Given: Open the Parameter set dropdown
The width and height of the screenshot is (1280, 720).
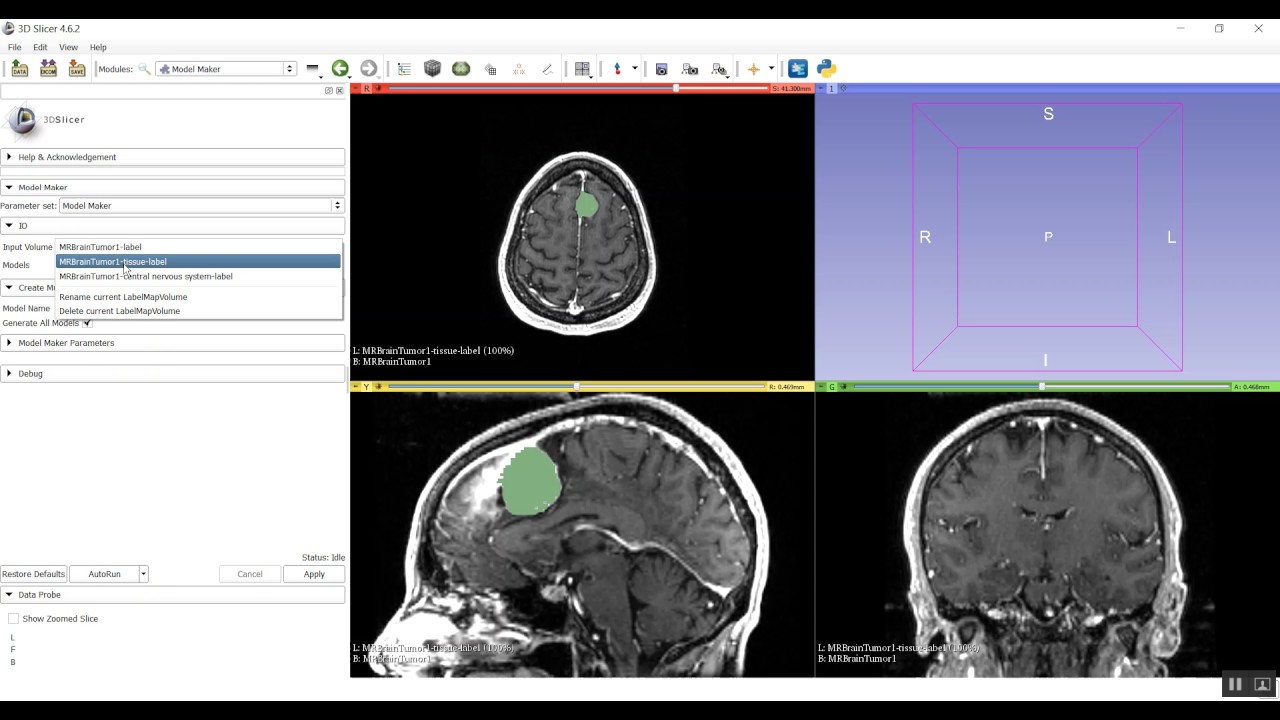Looking at the screenshot, I should [x=201, y=206].
